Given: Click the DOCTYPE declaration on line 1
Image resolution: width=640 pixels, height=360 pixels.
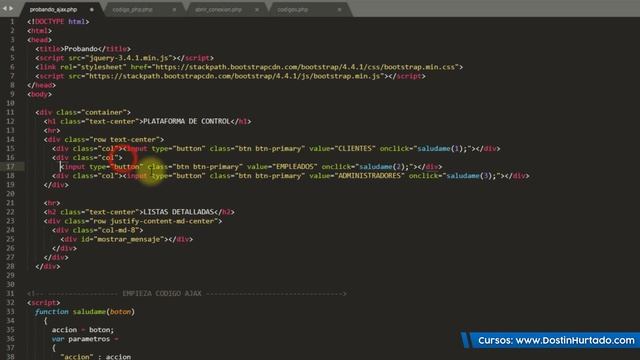Looking at the screenshot, I should click(x=58, y=22).
